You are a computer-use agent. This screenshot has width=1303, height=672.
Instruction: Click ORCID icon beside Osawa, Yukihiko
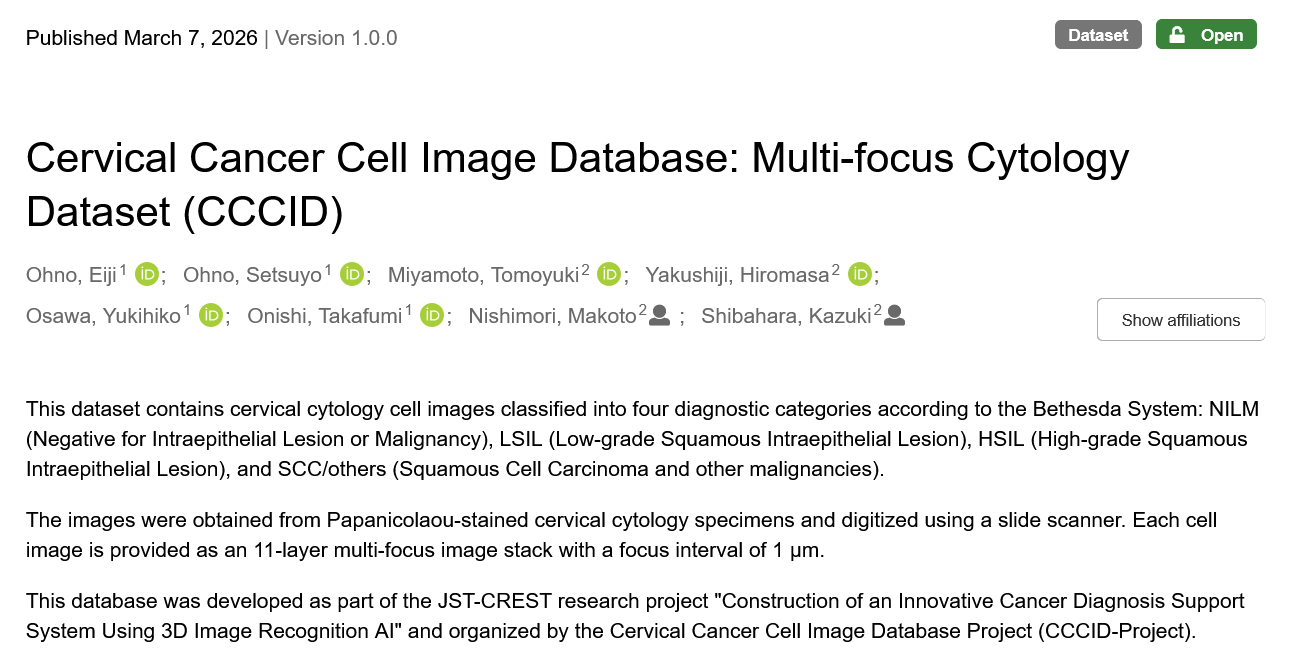point(210,316)
